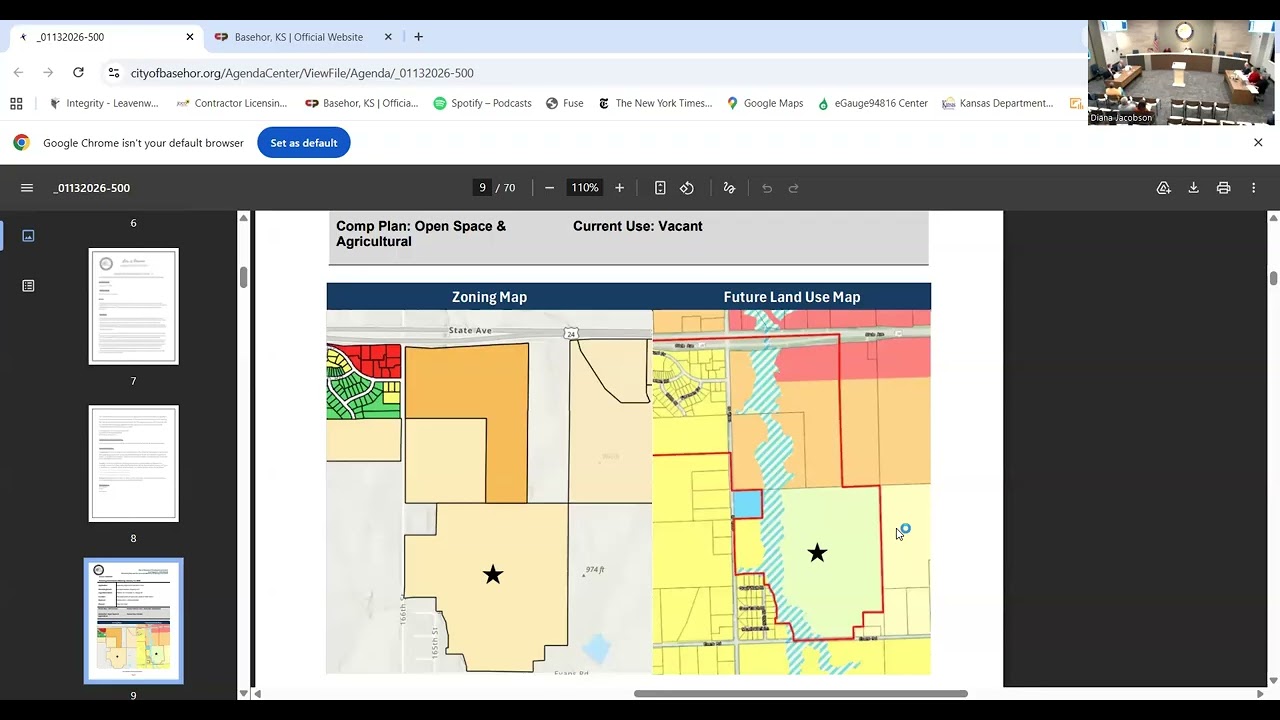1280x720 pixels.
Task: Click the Current Use: Vacant text
Action: coord(638,226)
